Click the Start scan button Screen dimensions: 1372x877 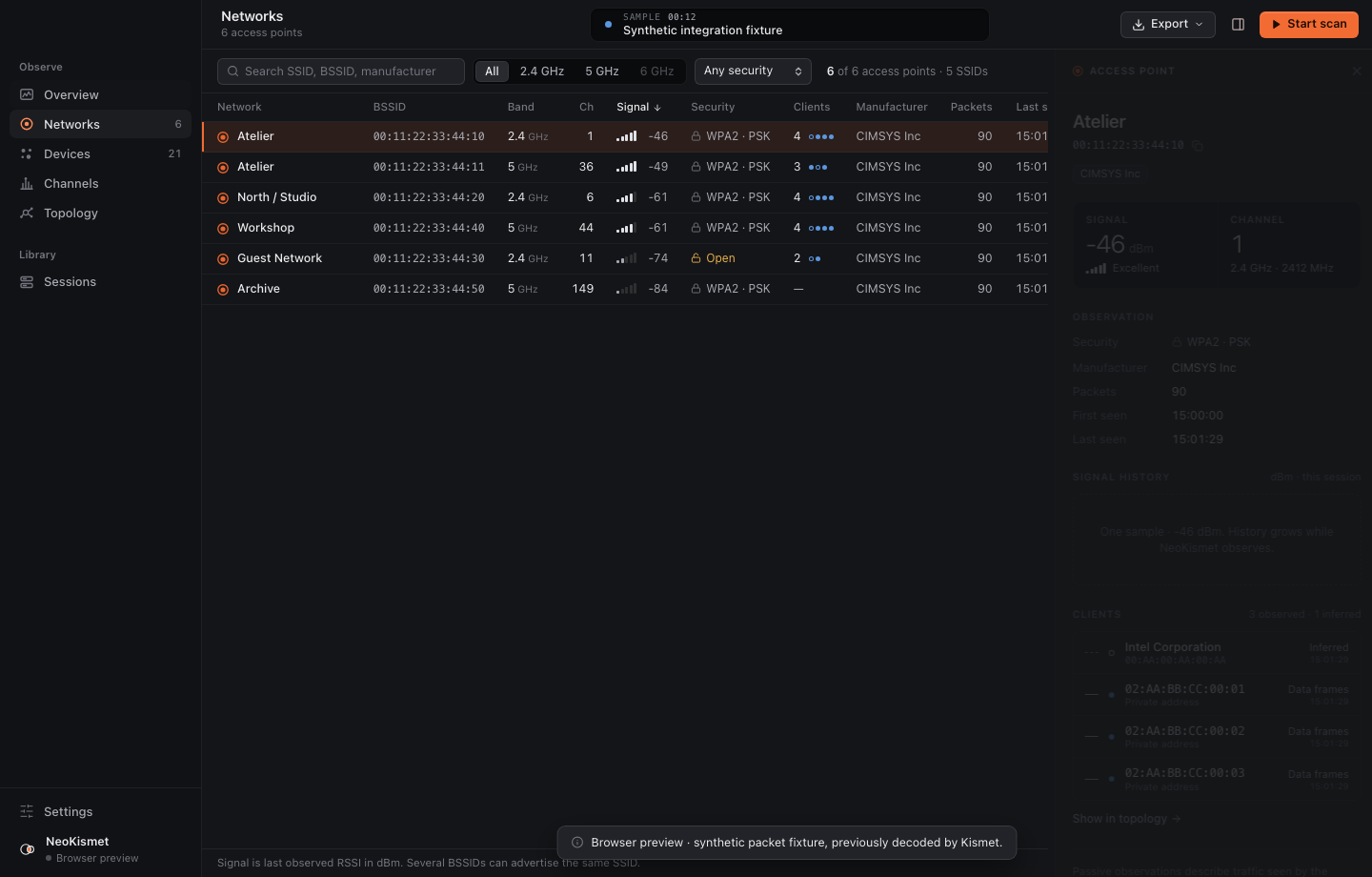(x=1308, y=25)
